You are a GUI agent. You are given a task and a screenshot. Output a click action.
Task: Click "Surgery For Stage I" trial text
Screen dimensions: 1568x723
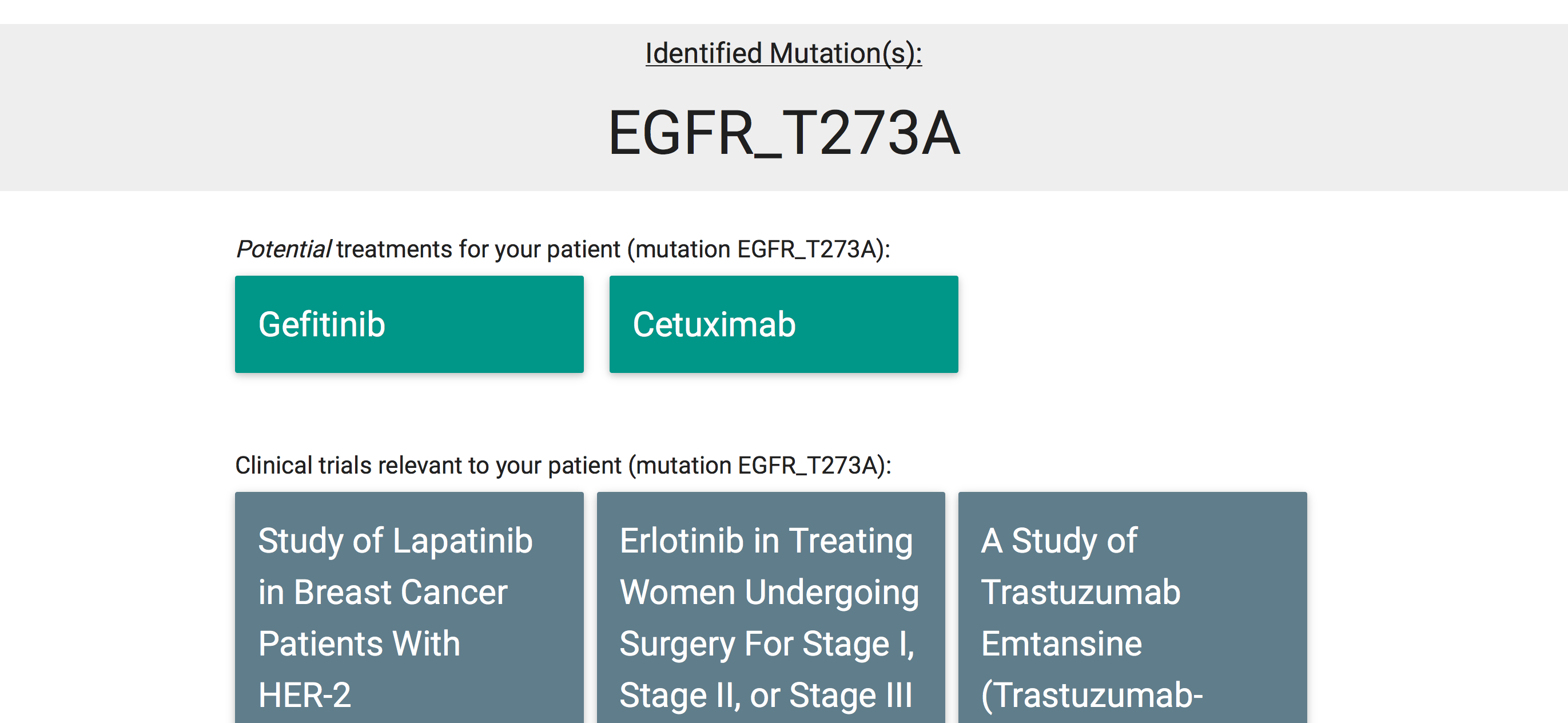766,644
